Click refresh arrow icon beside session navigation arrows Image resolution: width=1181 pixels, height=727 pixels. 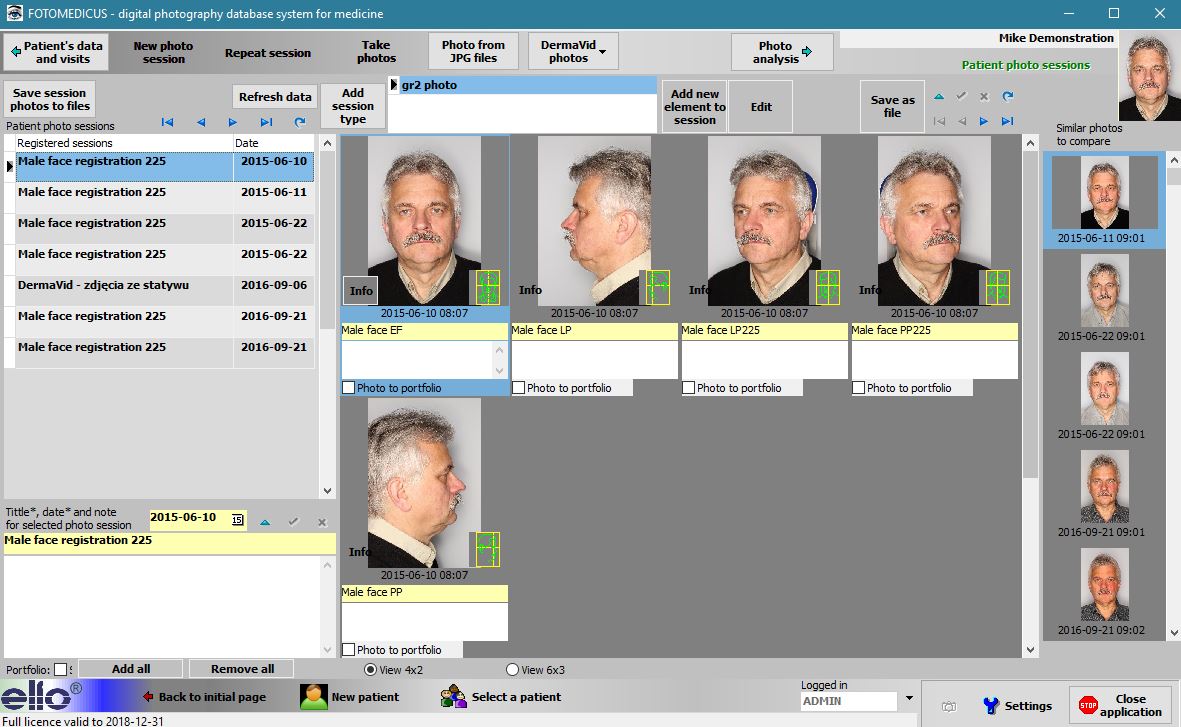(x=300, y=122)
